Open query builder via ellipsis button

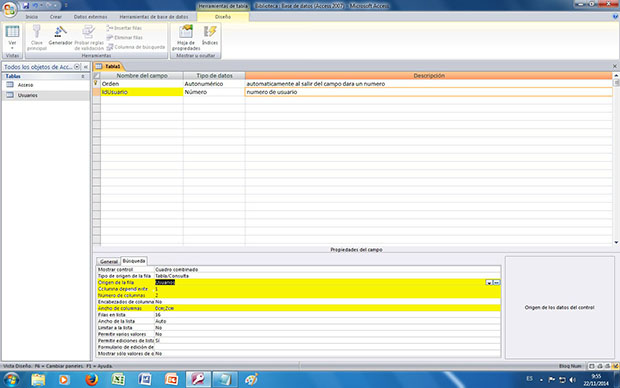tap(496, 282)
